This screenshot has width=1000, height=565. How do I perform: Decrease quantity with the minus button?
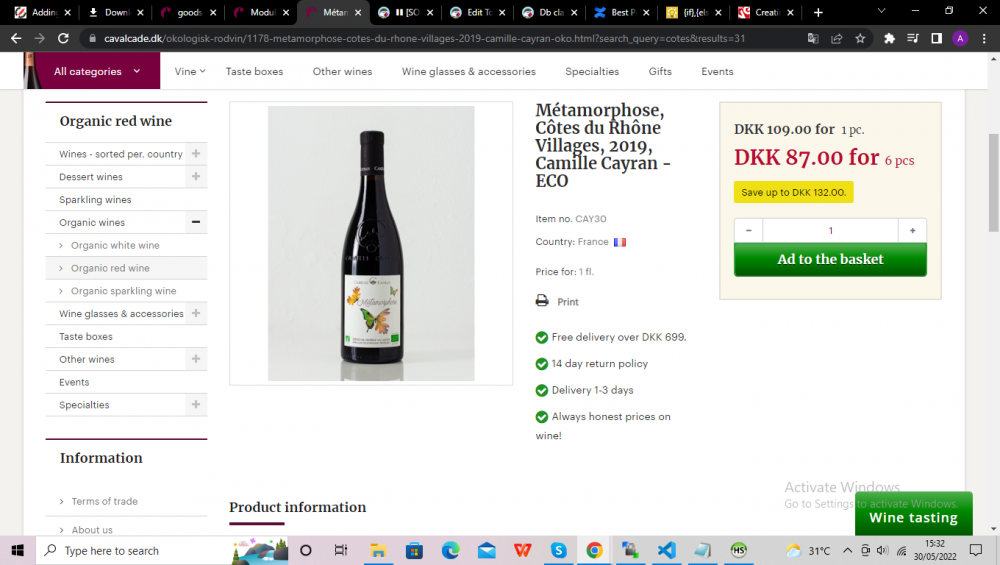pyautogui.click(x=749, y=230)
